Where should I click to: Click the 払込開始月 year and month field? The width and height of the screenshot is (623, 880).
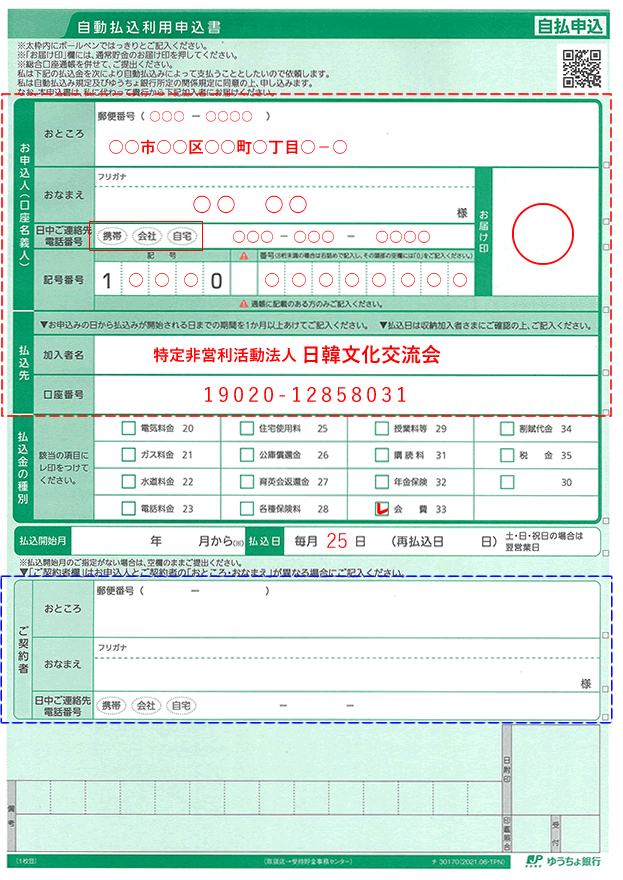click(x=158, y=541)
